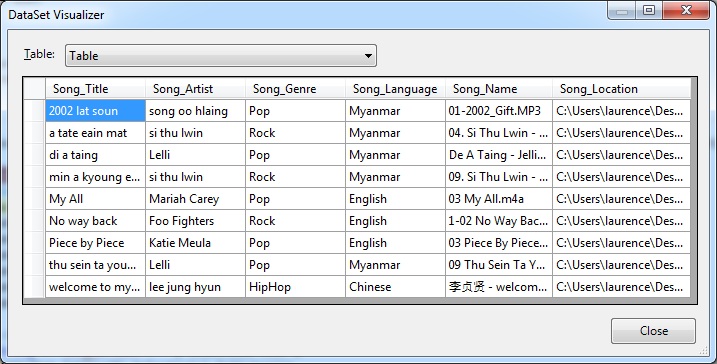Select the 'thu sein ta you...' cell
The height and width of the screenshot is (364, 717).
coord(95,264)
